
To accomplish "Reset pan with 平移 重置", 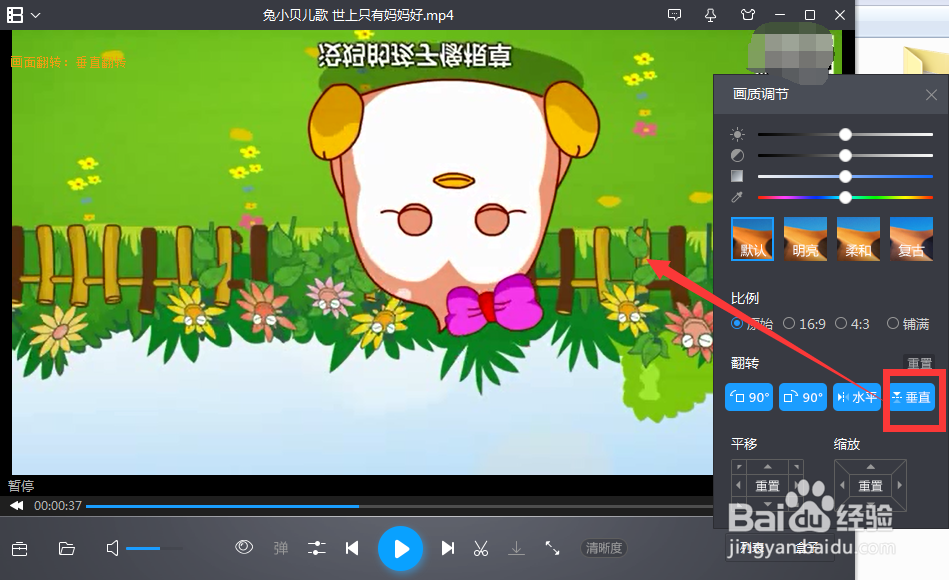I will 767,486.
